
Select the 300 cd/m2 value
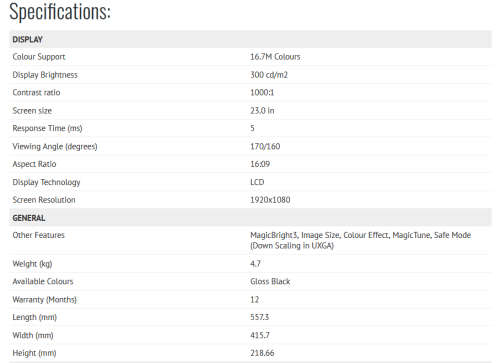pyautogui.click(x=269, y=75)
